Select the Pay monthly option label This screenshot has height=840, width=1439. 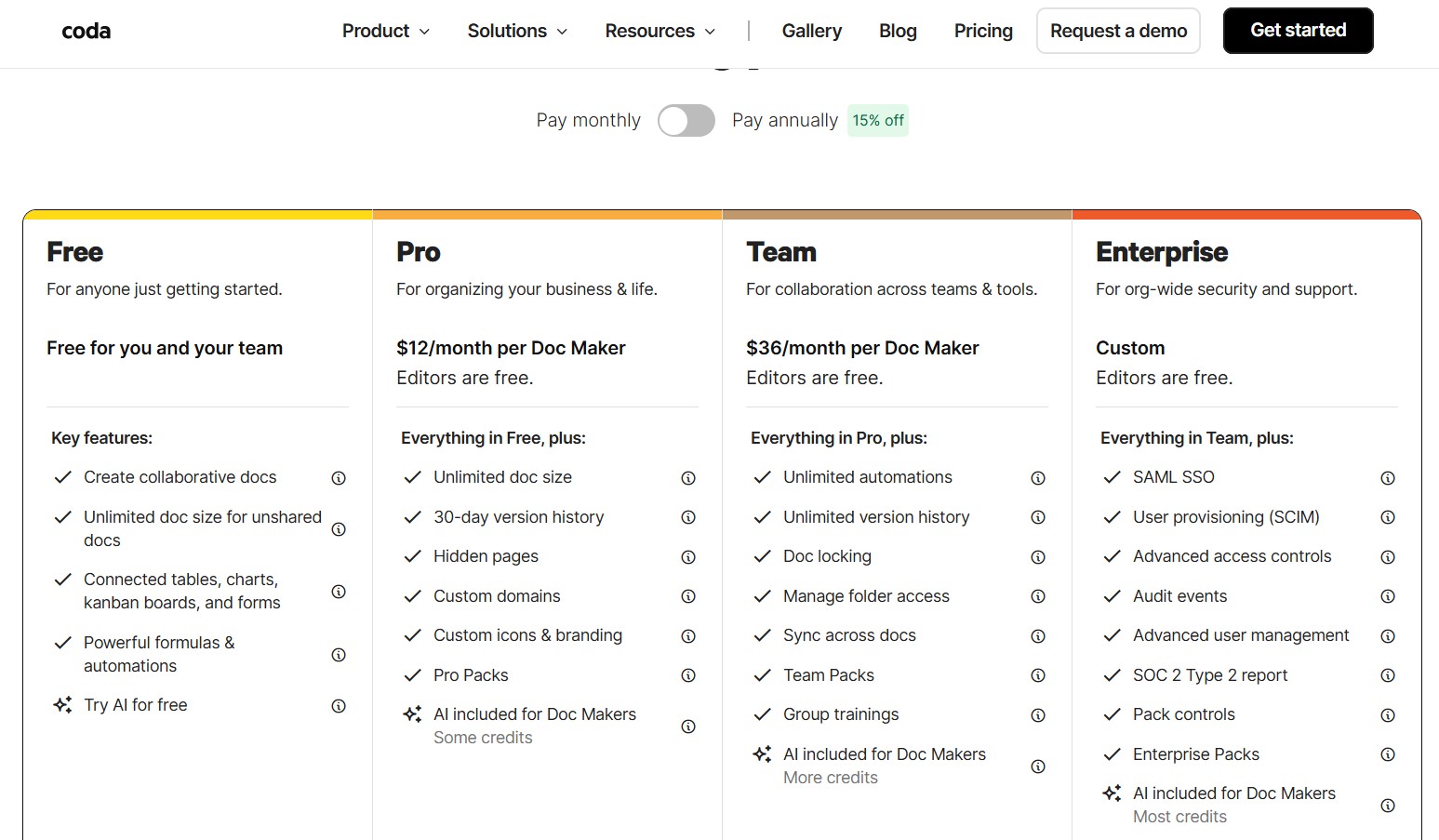pos(588,121)
